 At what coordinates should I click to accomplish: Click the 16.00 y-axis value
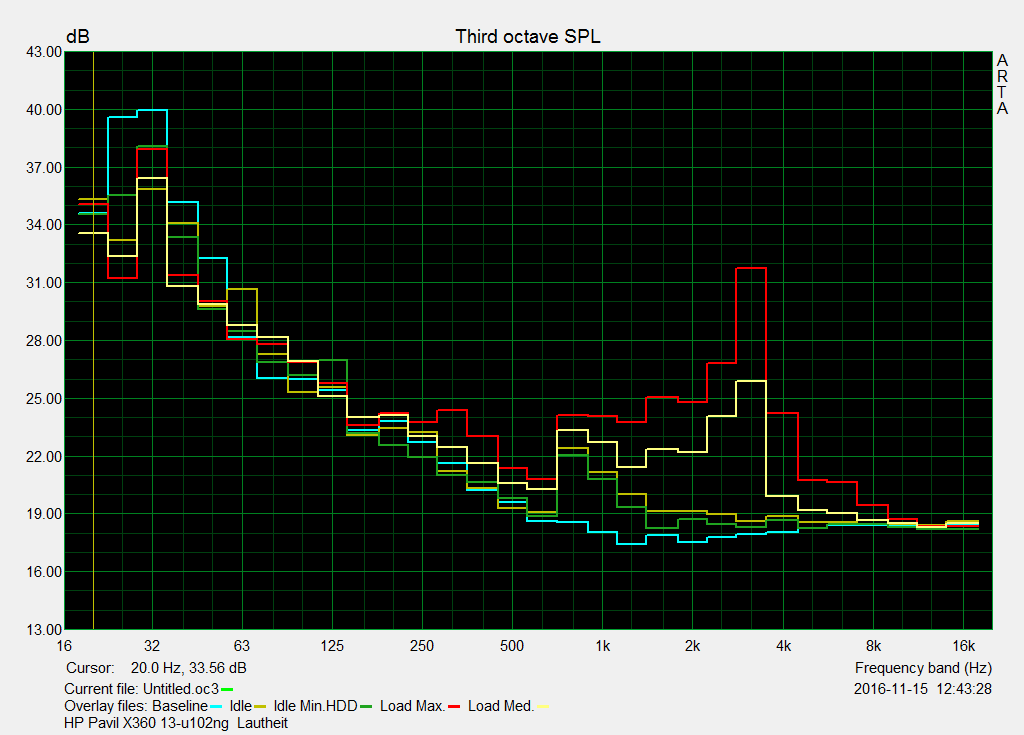(44, 572)
